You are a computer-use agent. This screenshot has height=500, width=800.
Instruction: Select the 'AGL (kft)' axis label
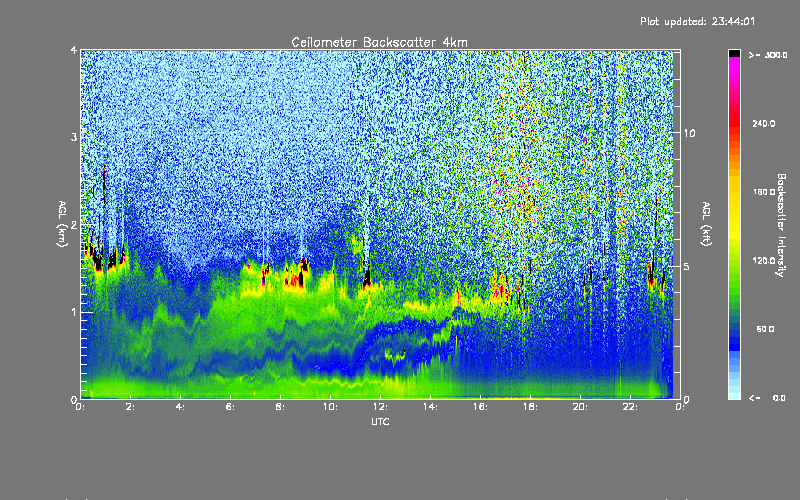tap(706, 224)
